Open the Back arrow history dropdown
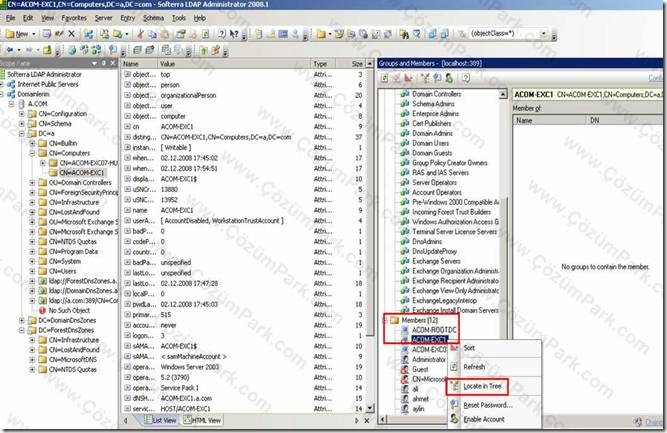The image size is (667, 433). tap(19, 50)
